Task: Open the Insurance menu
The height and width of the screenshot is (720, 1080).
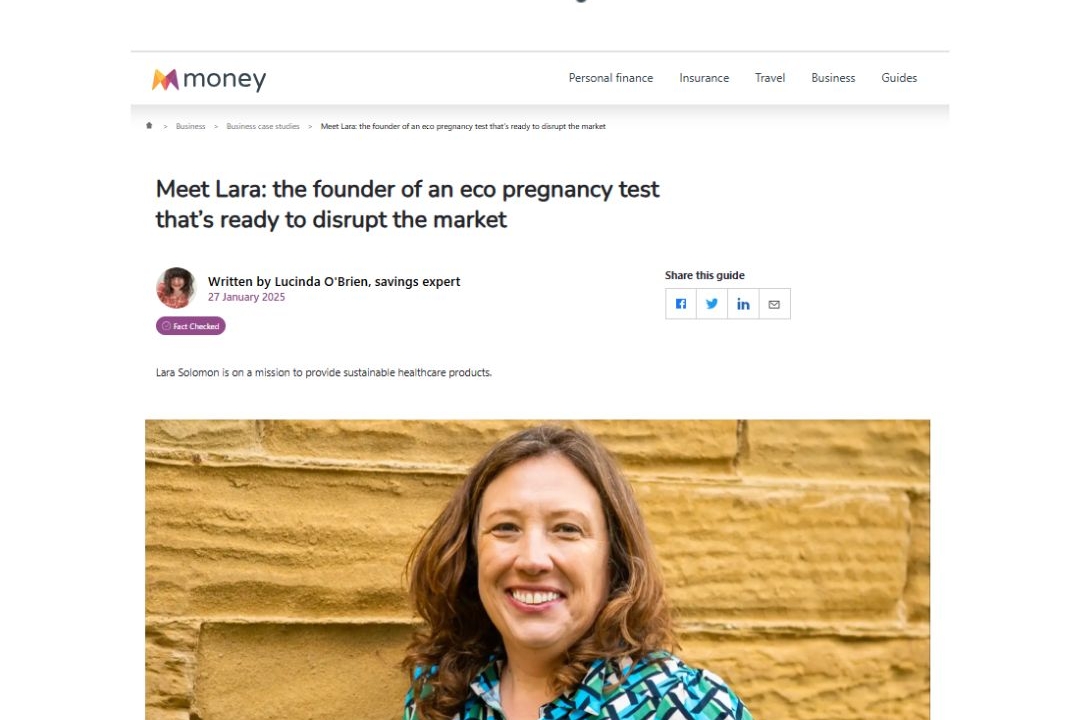Action: pos(704,78)
